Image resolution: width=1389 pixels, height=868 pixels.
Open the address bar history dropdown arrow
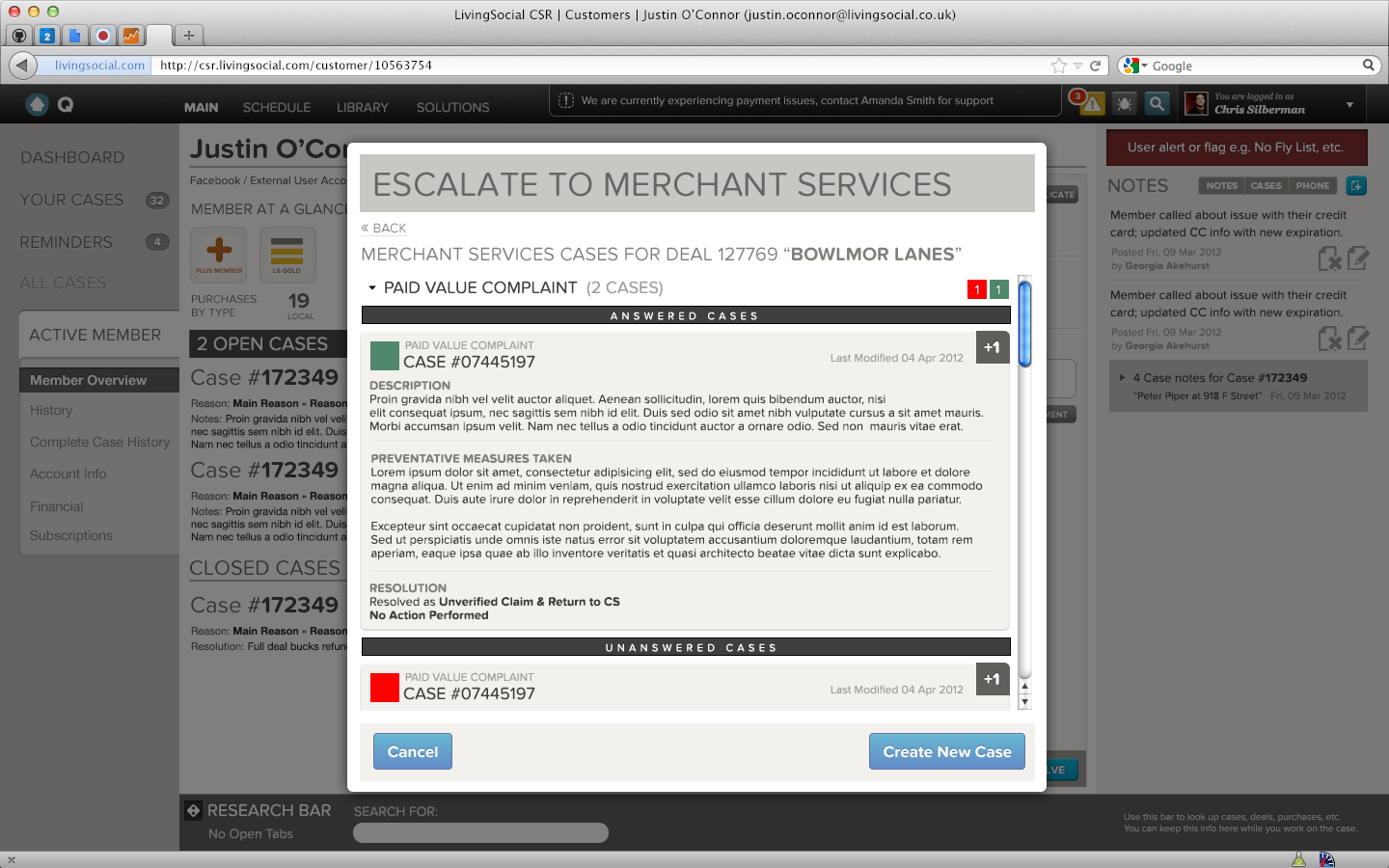click(1077, 66)
